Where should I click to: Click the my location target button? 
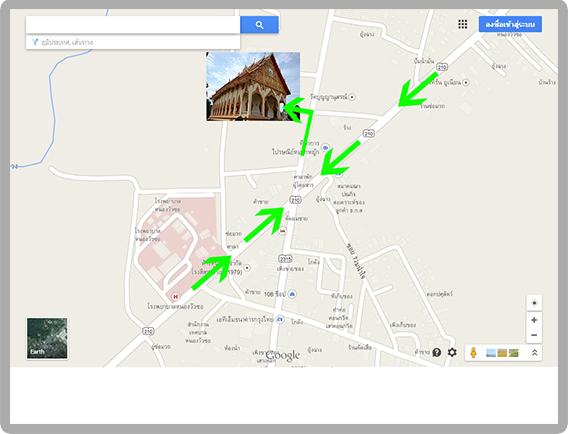pyautogui.click(x=534, y=303)
